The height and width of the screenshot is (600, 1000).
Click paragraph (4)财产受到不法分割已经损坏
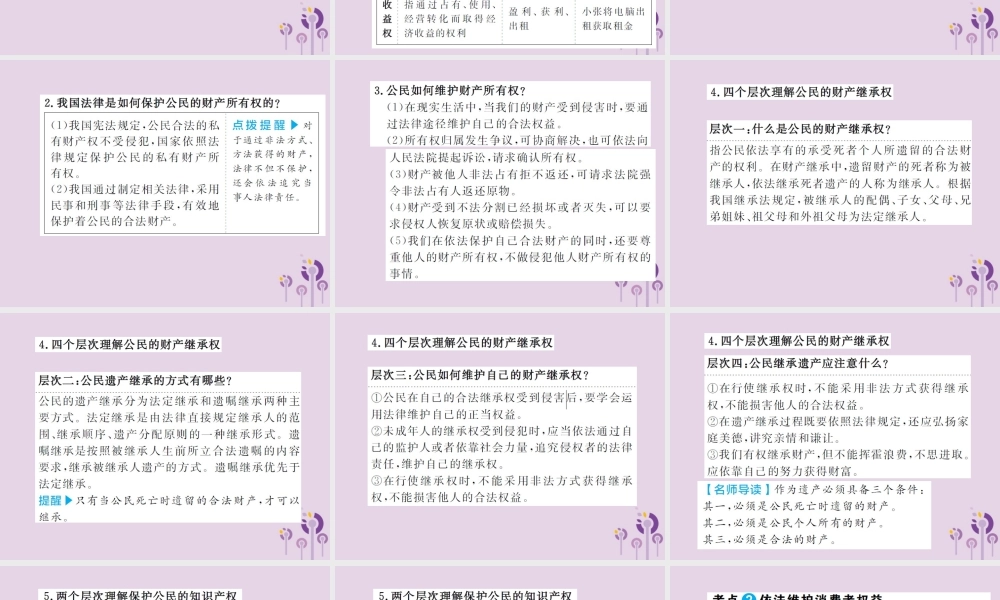click(x=520, y=216)
